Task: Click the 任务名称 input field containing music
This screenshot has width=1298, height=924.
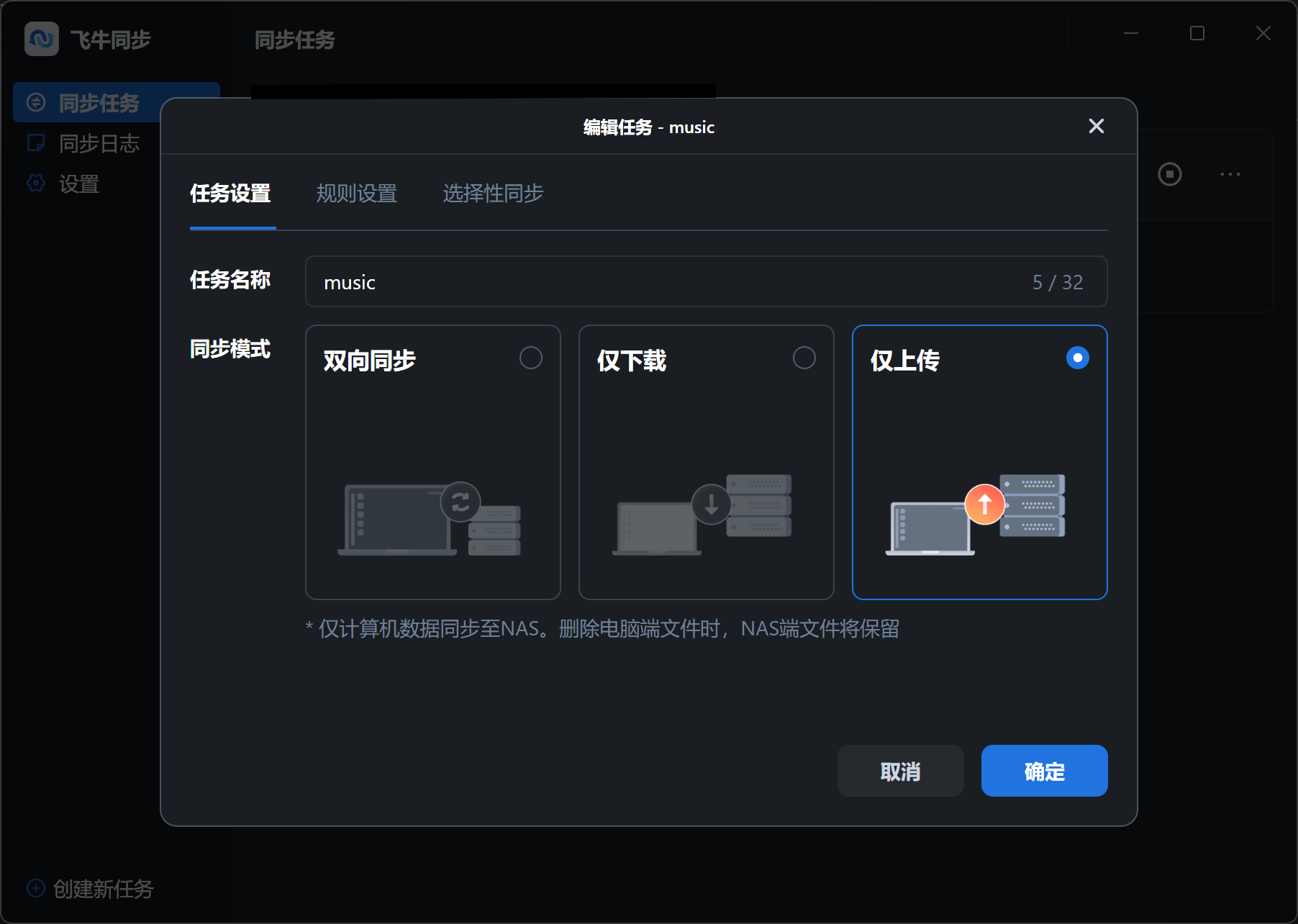Action: click(x=707, y=281)
